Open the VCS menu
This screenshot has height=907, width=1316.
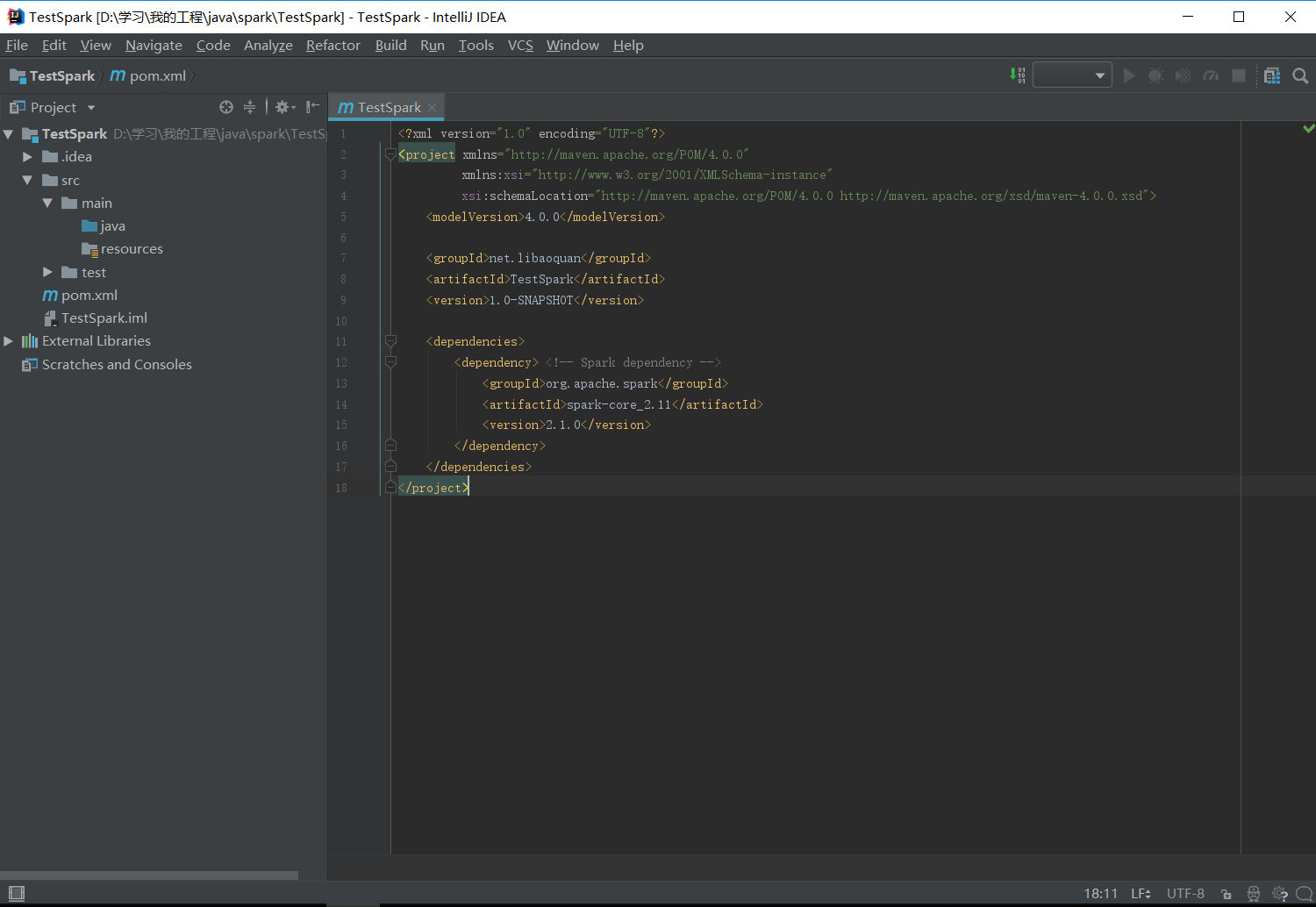520,46
